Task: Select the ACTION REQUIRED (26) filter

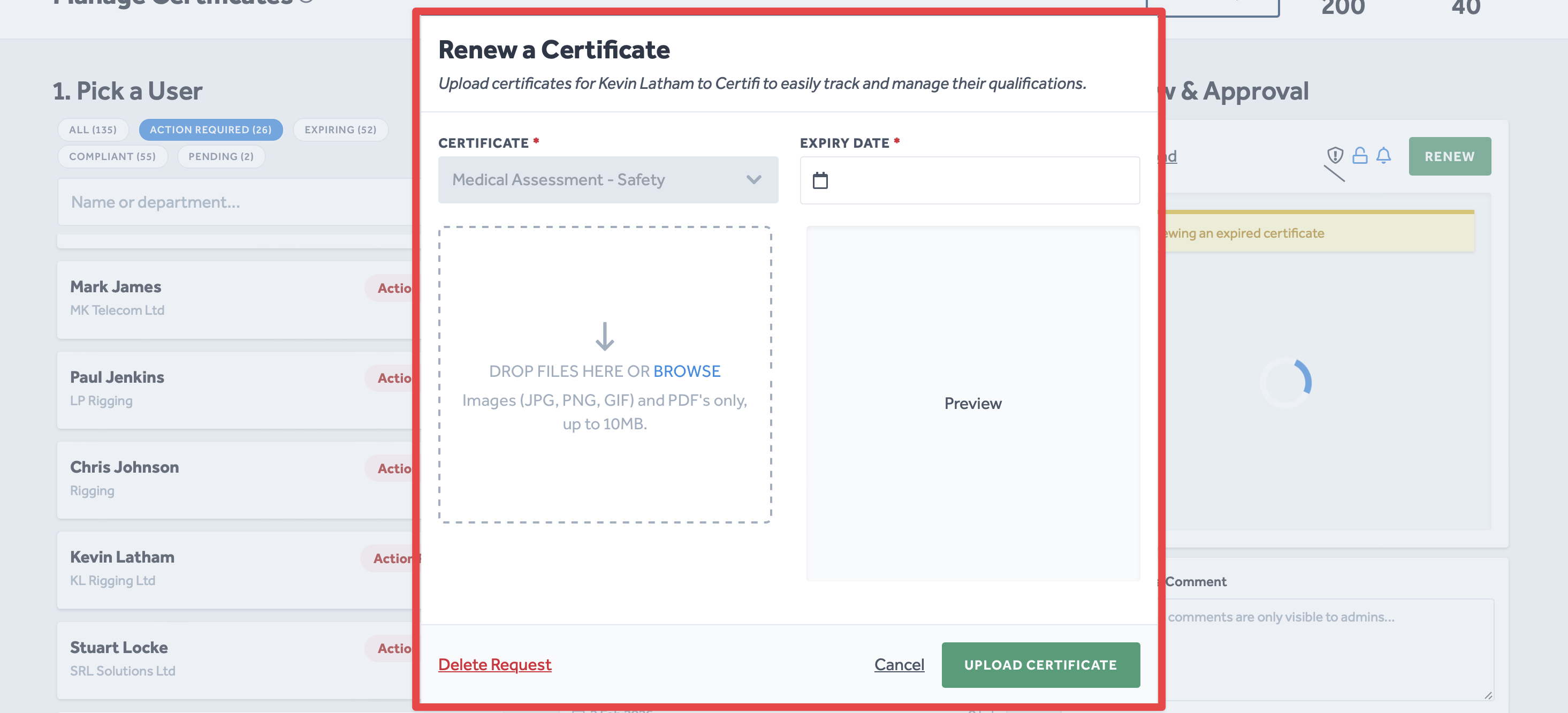Action: (x=211, y=130)
